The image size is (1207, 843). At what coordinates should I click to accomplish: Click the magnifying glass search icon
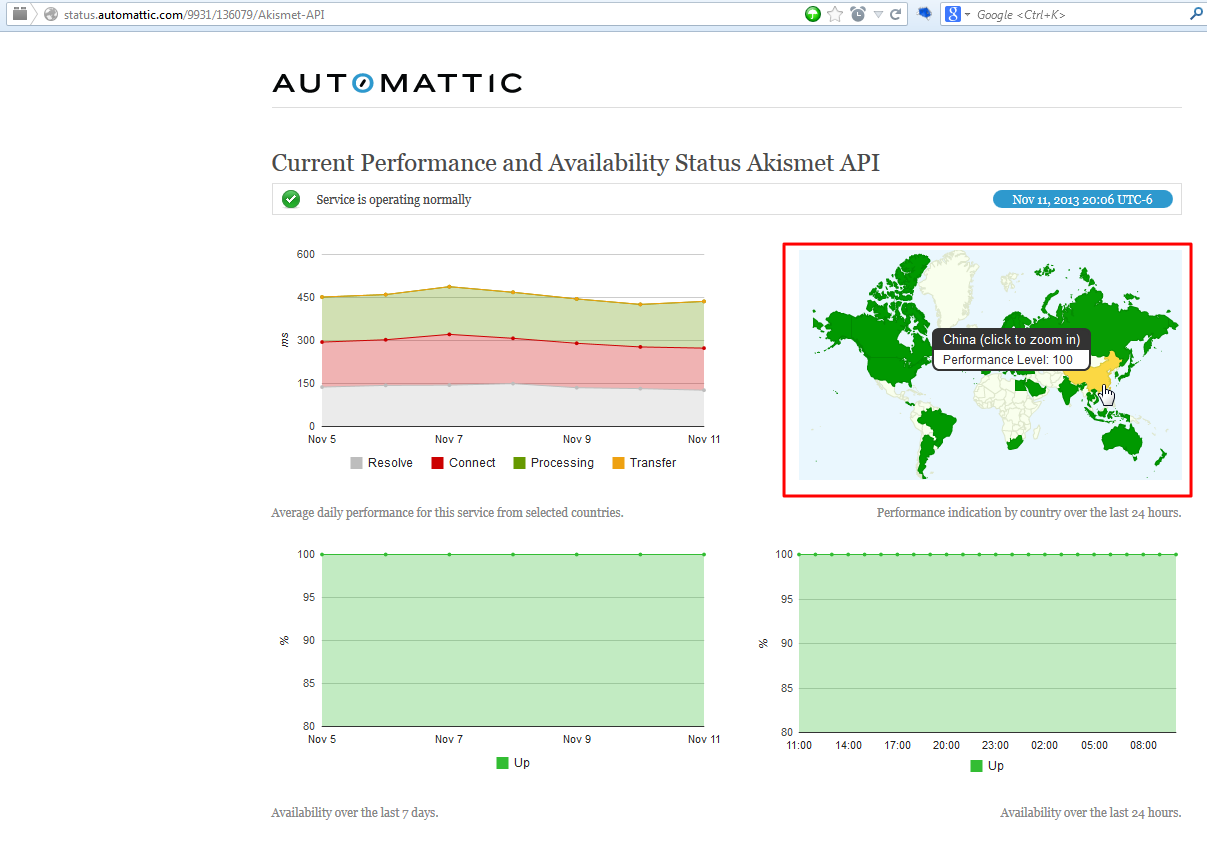click(x=1195, y=14)
